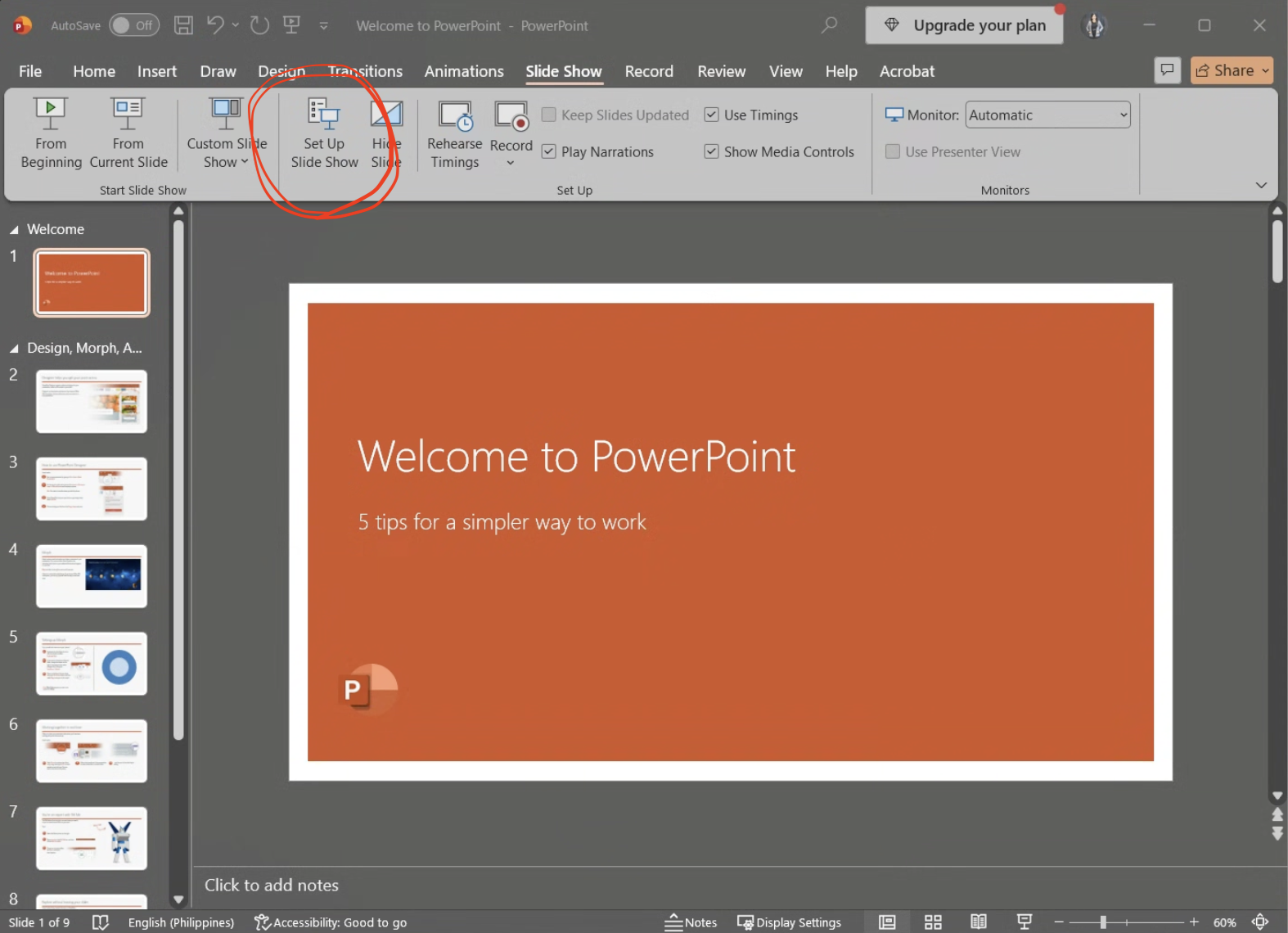Start Slide Show from status bar
Viewport: 1288px width, 933px height.
pyautogui.click(x=1024, y=922)
